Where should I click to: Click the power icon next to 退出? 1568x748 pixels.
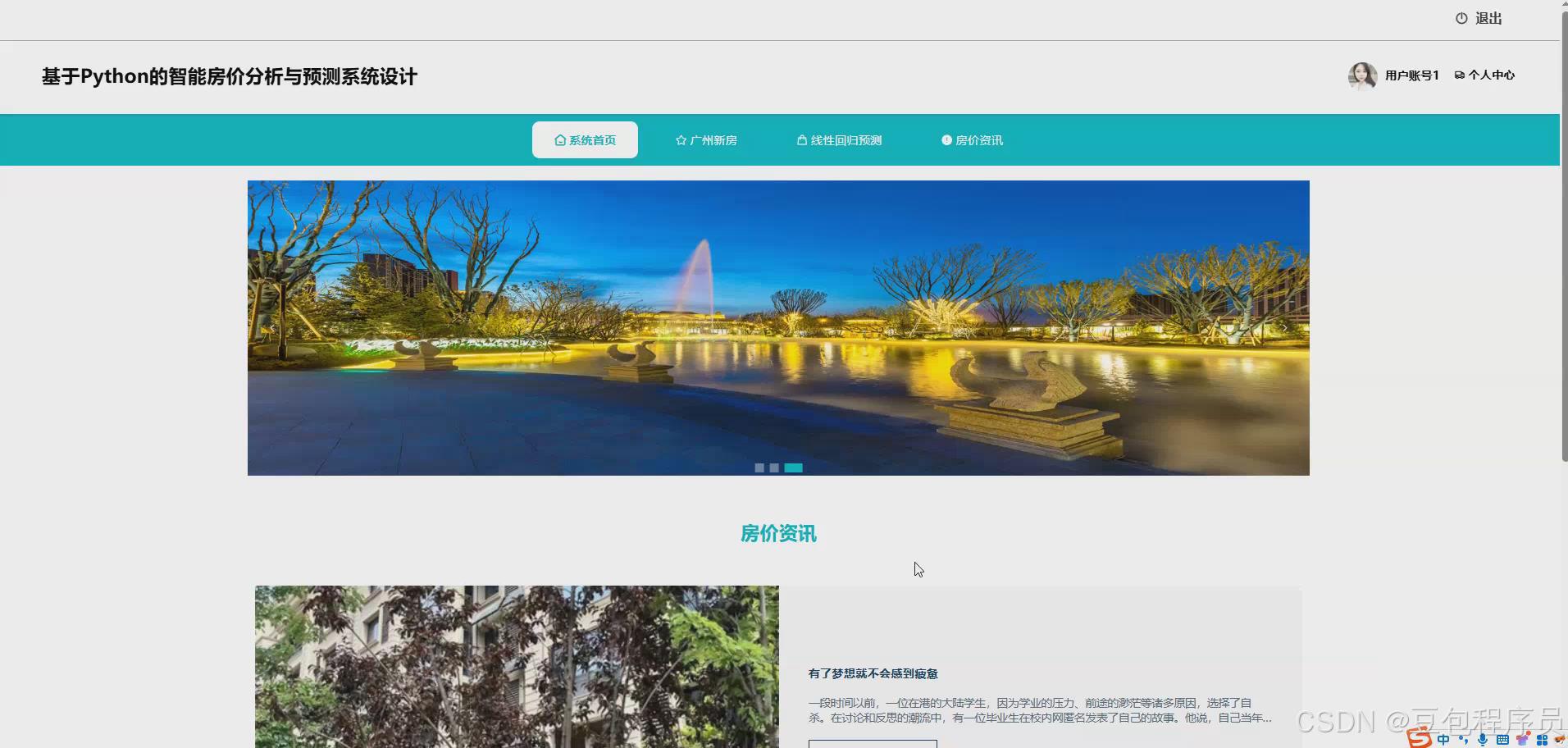point(1461,18)
